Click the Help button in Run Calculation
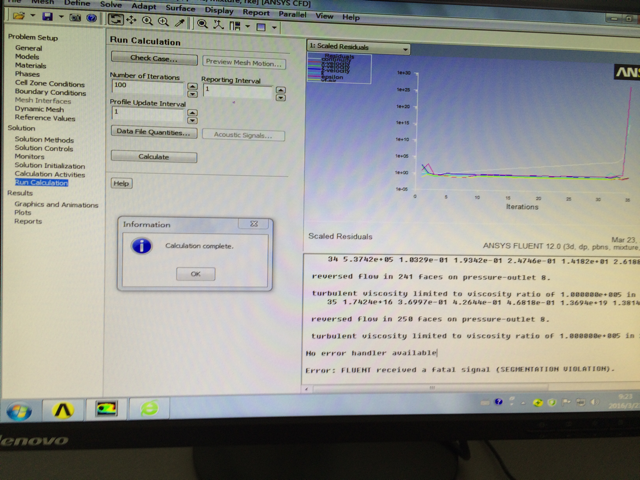This screenshot has width=640, height=480. 121,183
